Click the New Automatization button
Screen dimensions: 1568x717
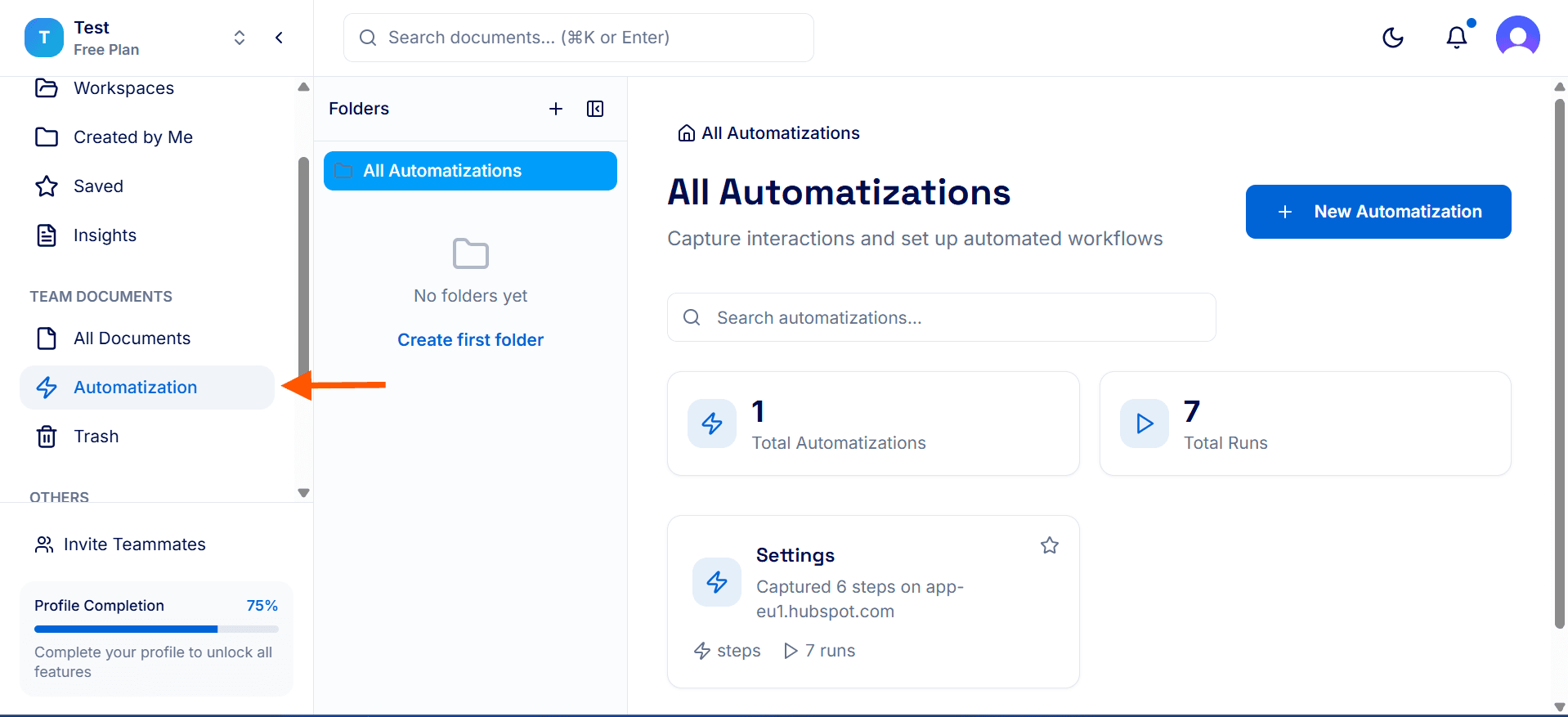(1378, 212)
